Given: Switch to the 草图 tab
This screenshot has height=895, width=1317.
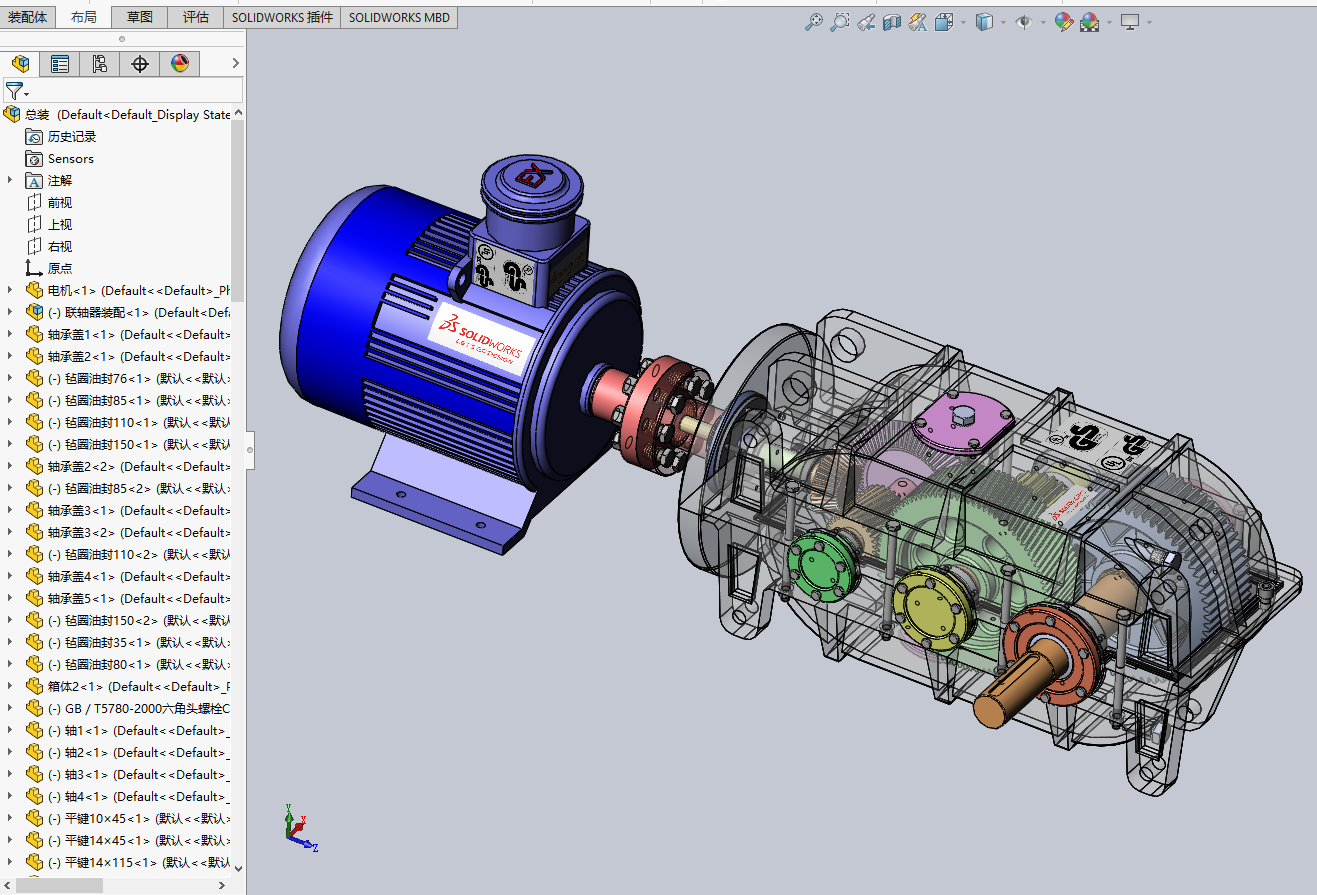Looking at the screenshot, I should point(140,17).
